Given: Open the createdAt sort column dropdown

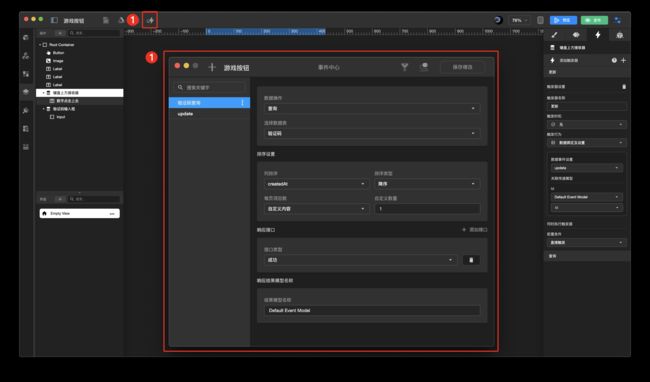Looking at the screenshot, I should point(316,184).
